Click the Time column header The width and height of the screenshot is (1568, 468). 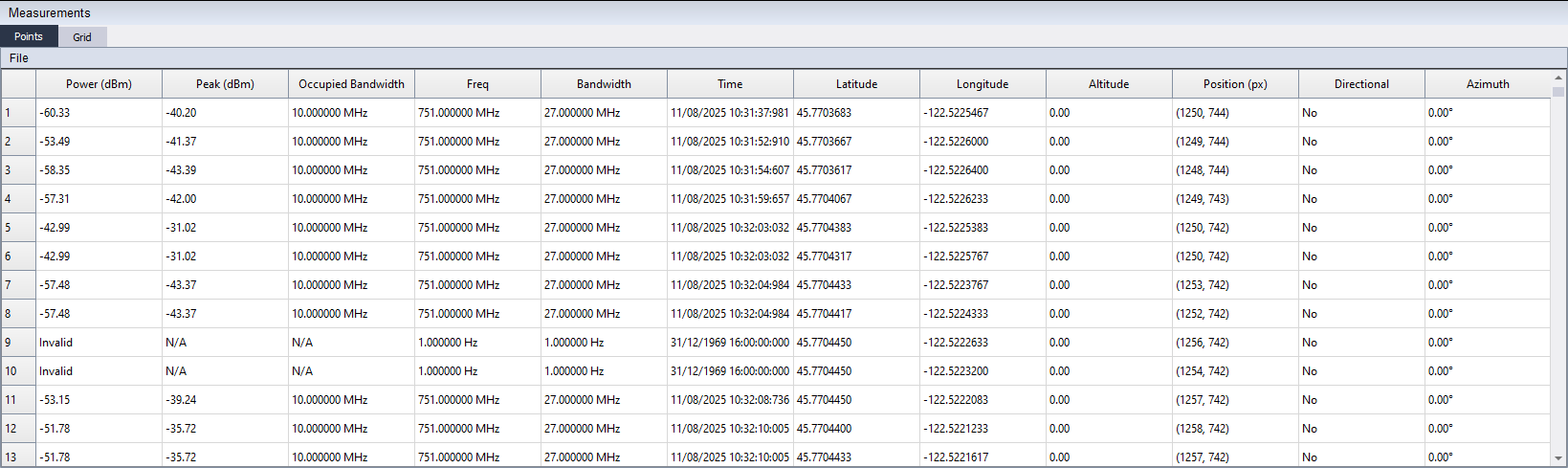[x=731, y=84]
